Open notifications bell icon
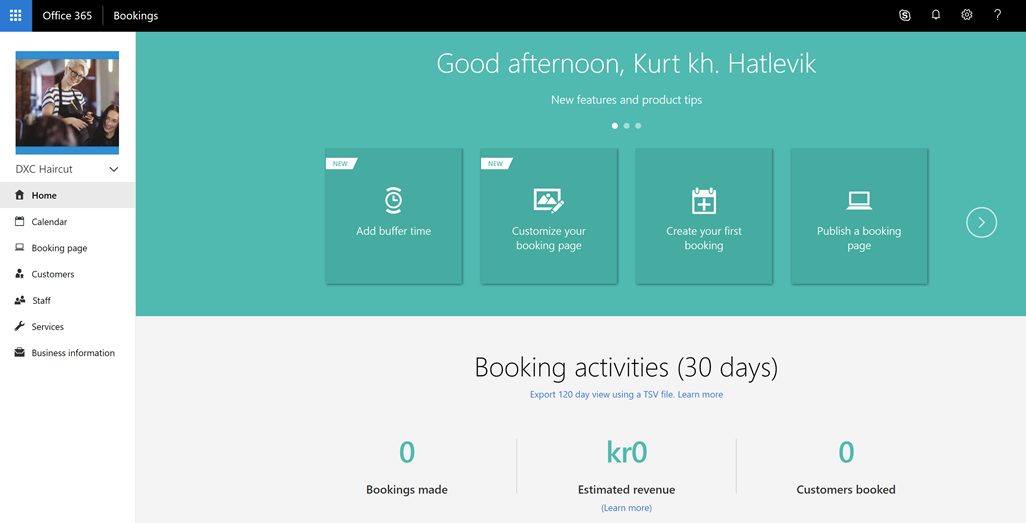The height and width of the screenshot is (523, 1026). [935, 16]
